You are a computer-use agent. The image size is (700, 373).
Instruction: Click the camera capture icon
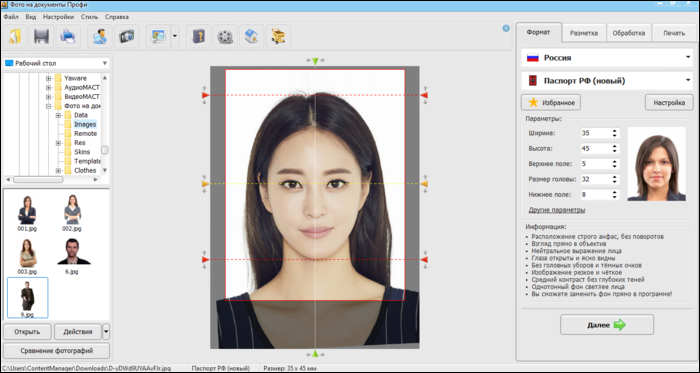(x=127, y=37)
